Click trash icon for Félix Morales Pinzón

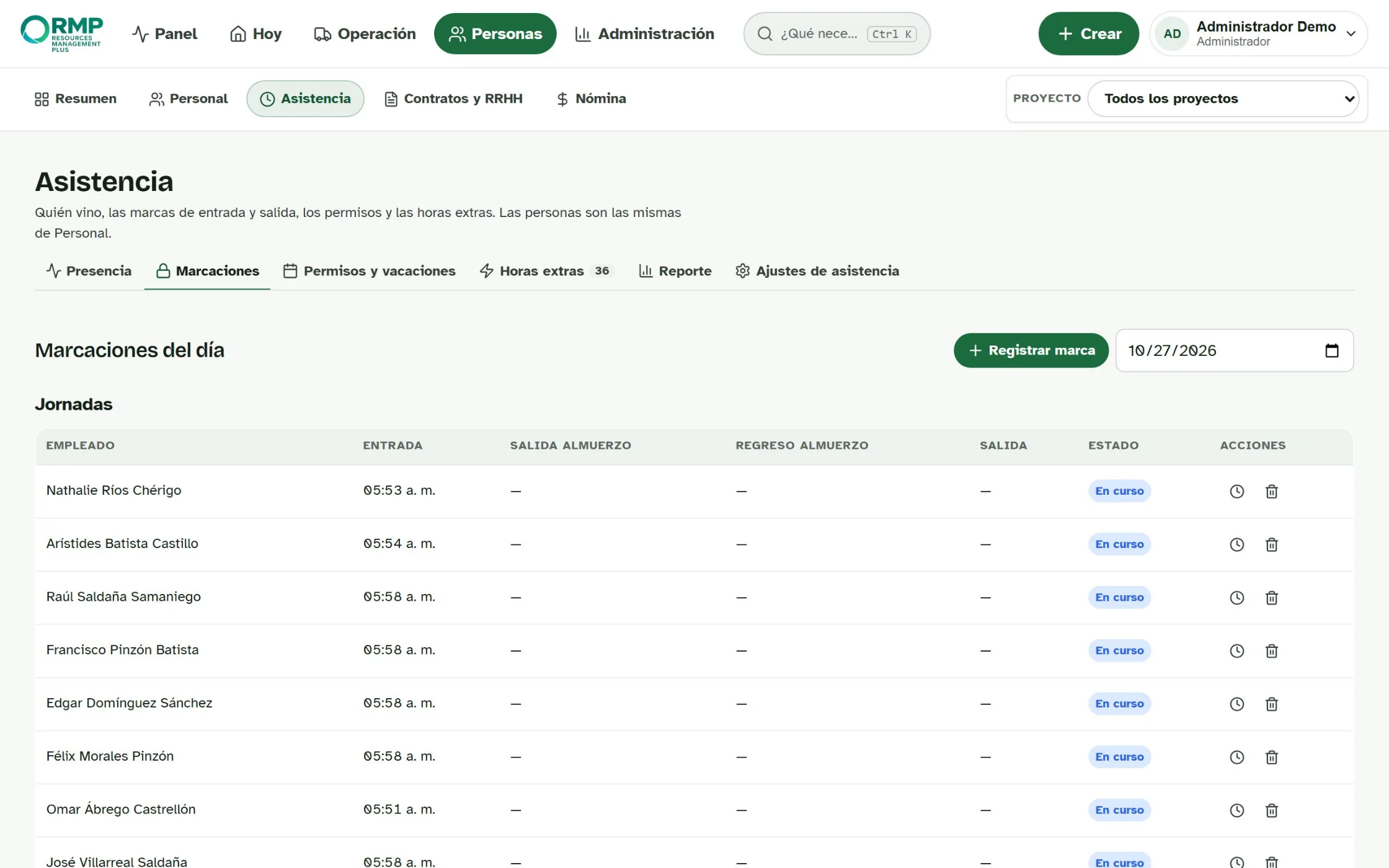pos(1271,757)
